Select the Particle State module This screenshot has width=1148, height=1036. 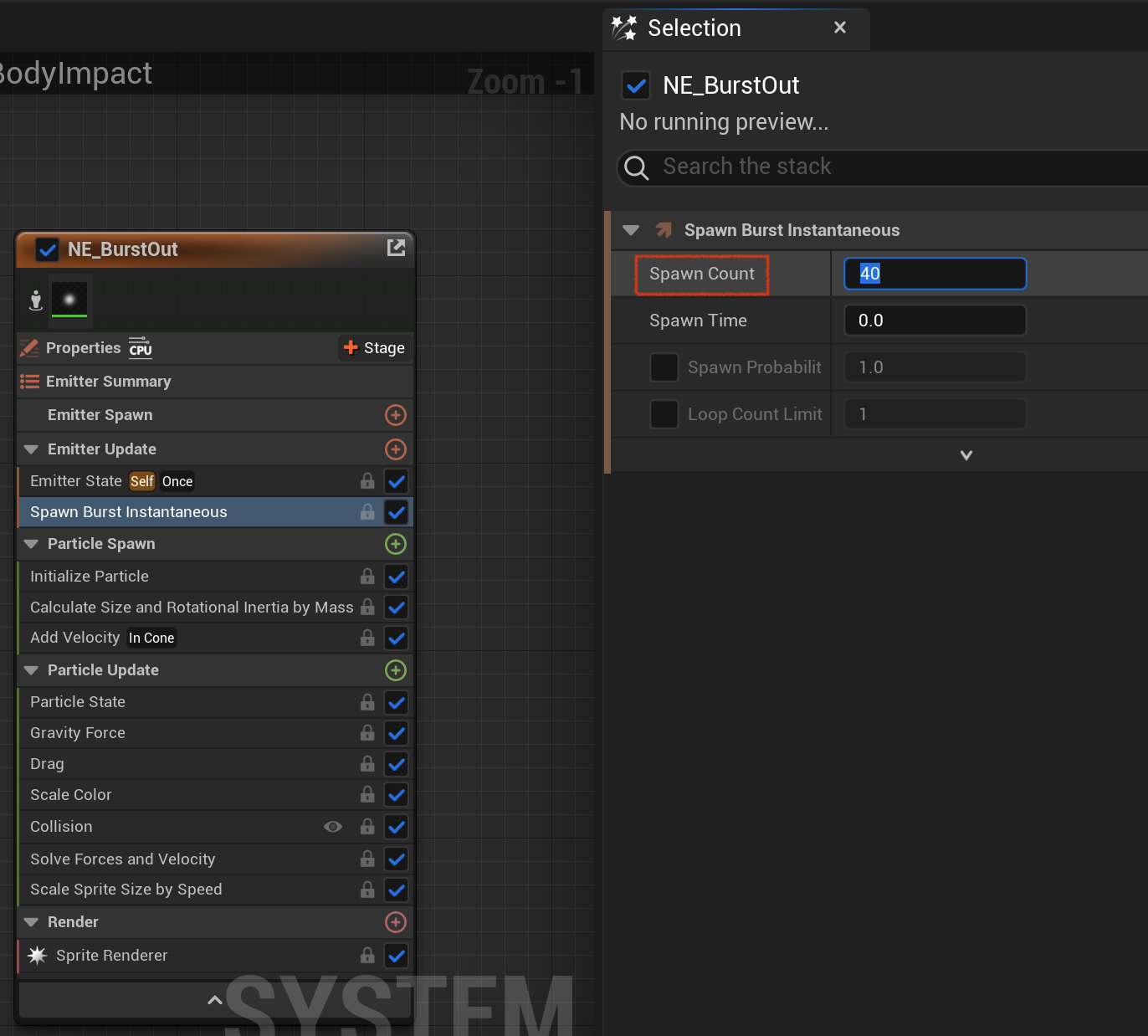pos(215,702)
